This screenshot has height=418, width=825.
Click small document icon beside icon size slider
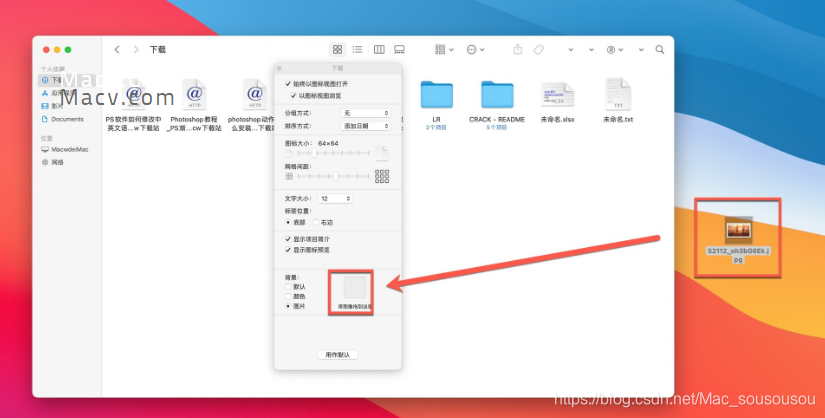288,154
